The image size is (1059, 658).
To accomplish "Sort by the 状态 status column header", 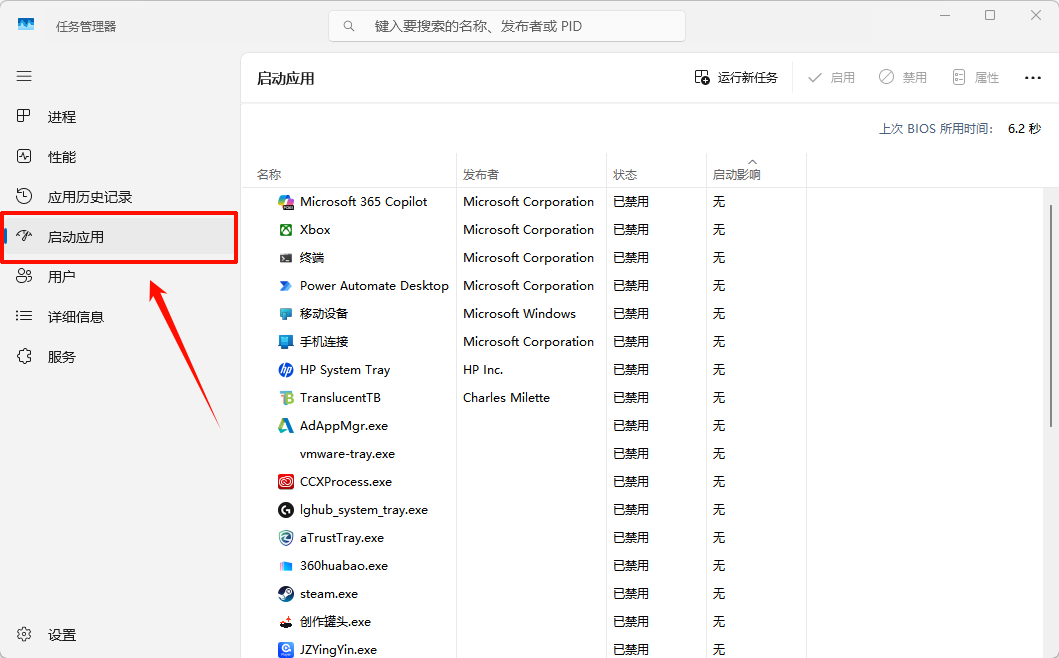I will tap(625, 174).
